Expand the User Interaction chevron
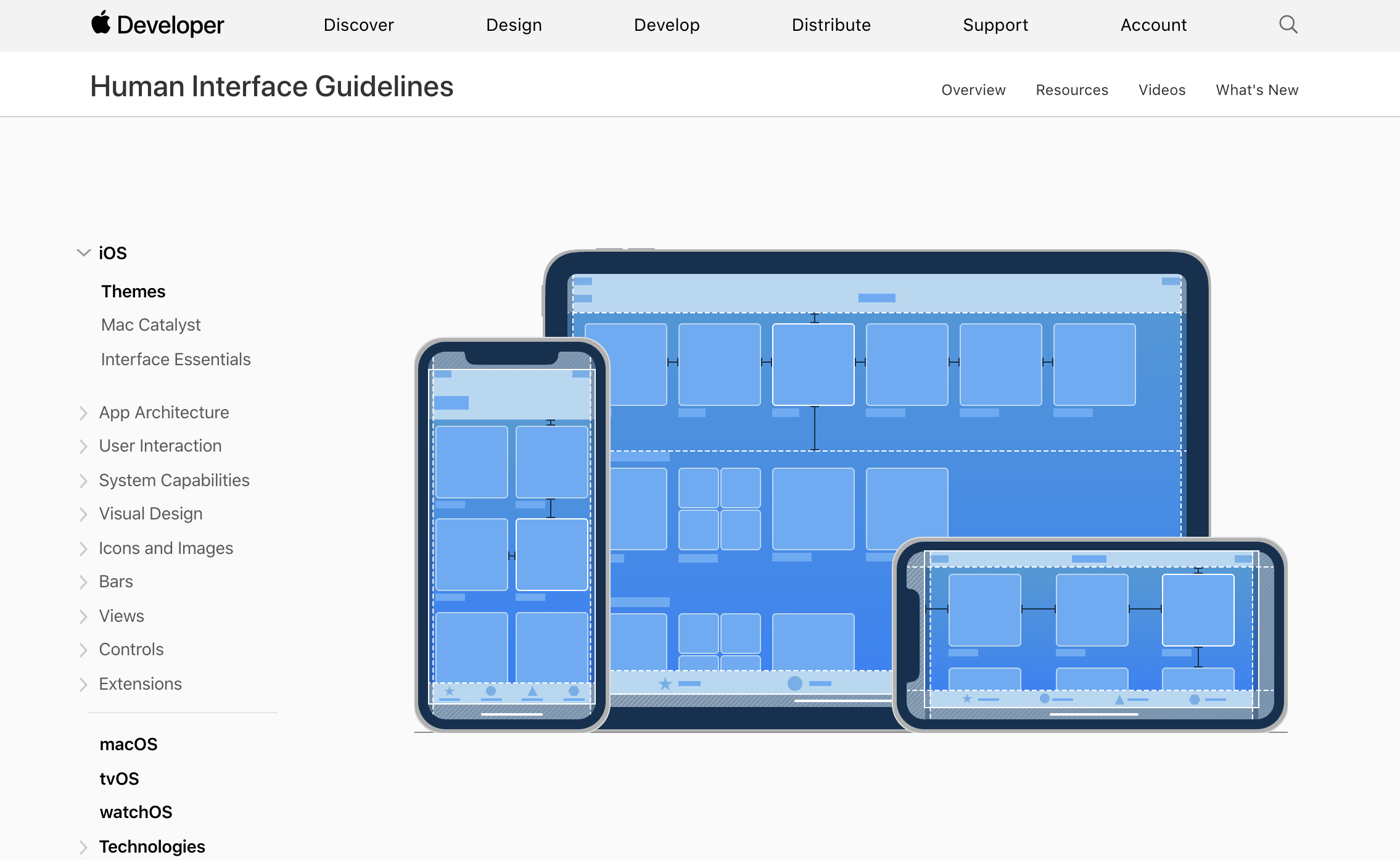Image resolution: width=1400 pixels, height=860 pixels. 83,446
